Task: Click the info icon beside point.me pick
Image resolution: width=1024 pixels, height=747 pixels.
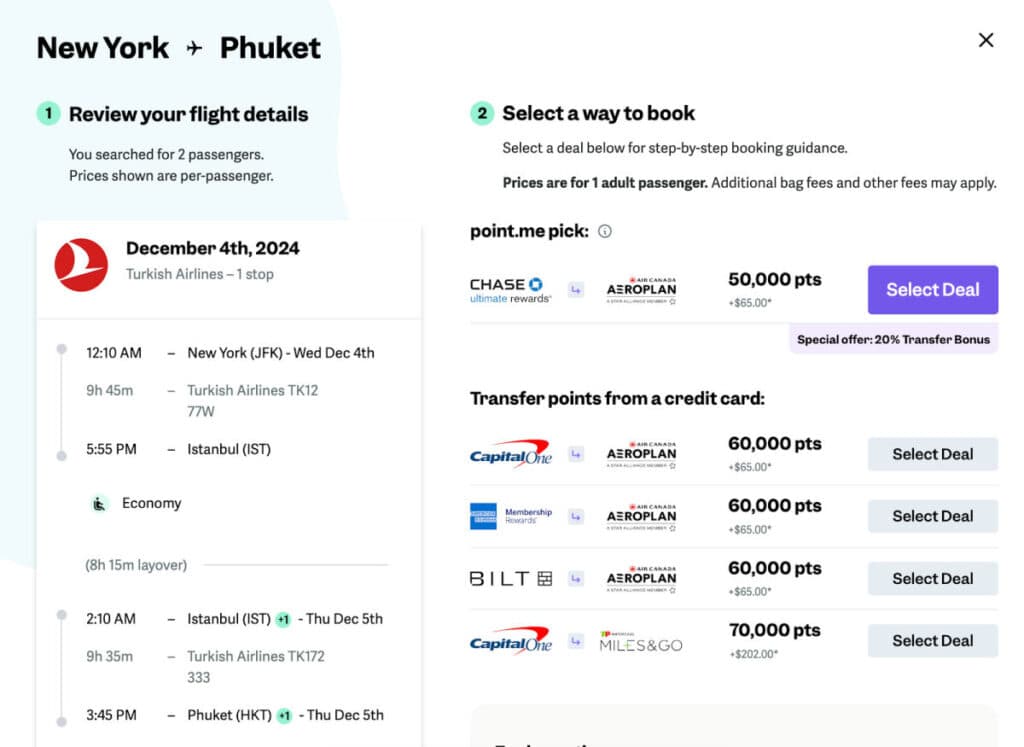Action: [x=604, y=231]
